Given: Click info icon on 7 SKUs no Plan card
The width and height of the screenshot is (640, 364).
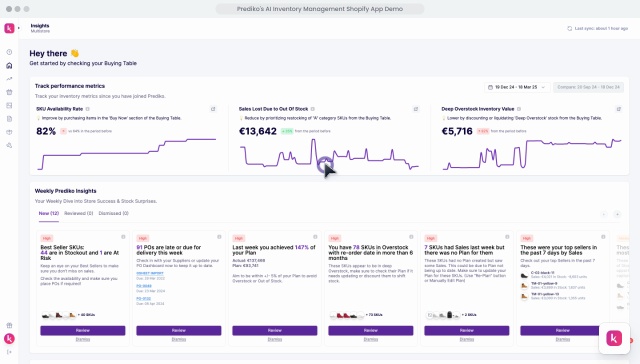Looking at the screenshot, I should [x=507, y=237].
